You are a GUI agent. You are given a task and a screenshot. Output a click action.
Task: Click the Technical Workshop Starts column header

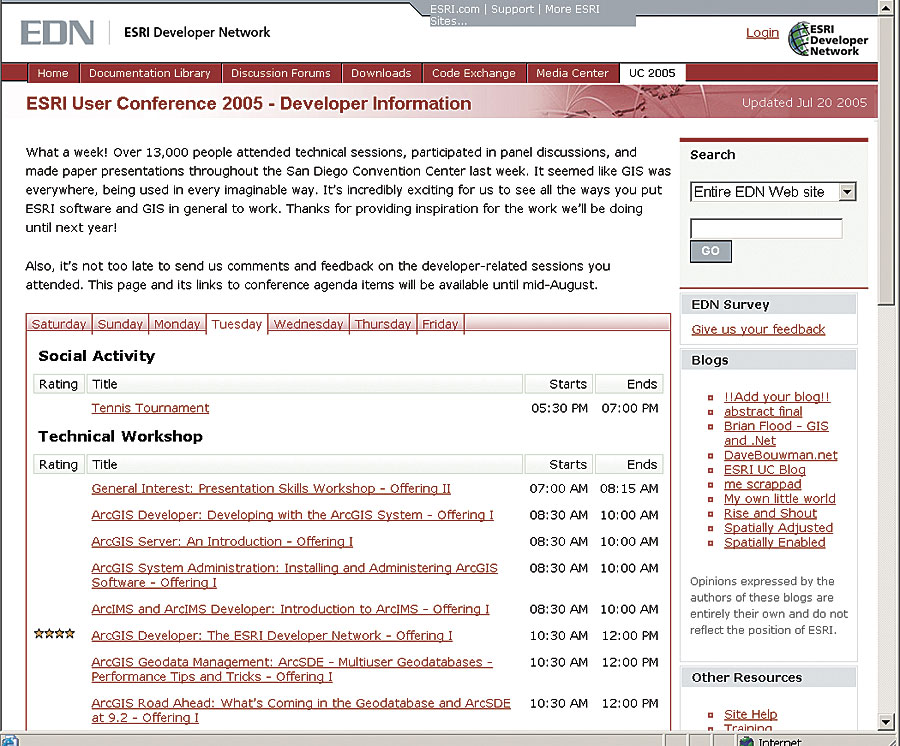560,464
